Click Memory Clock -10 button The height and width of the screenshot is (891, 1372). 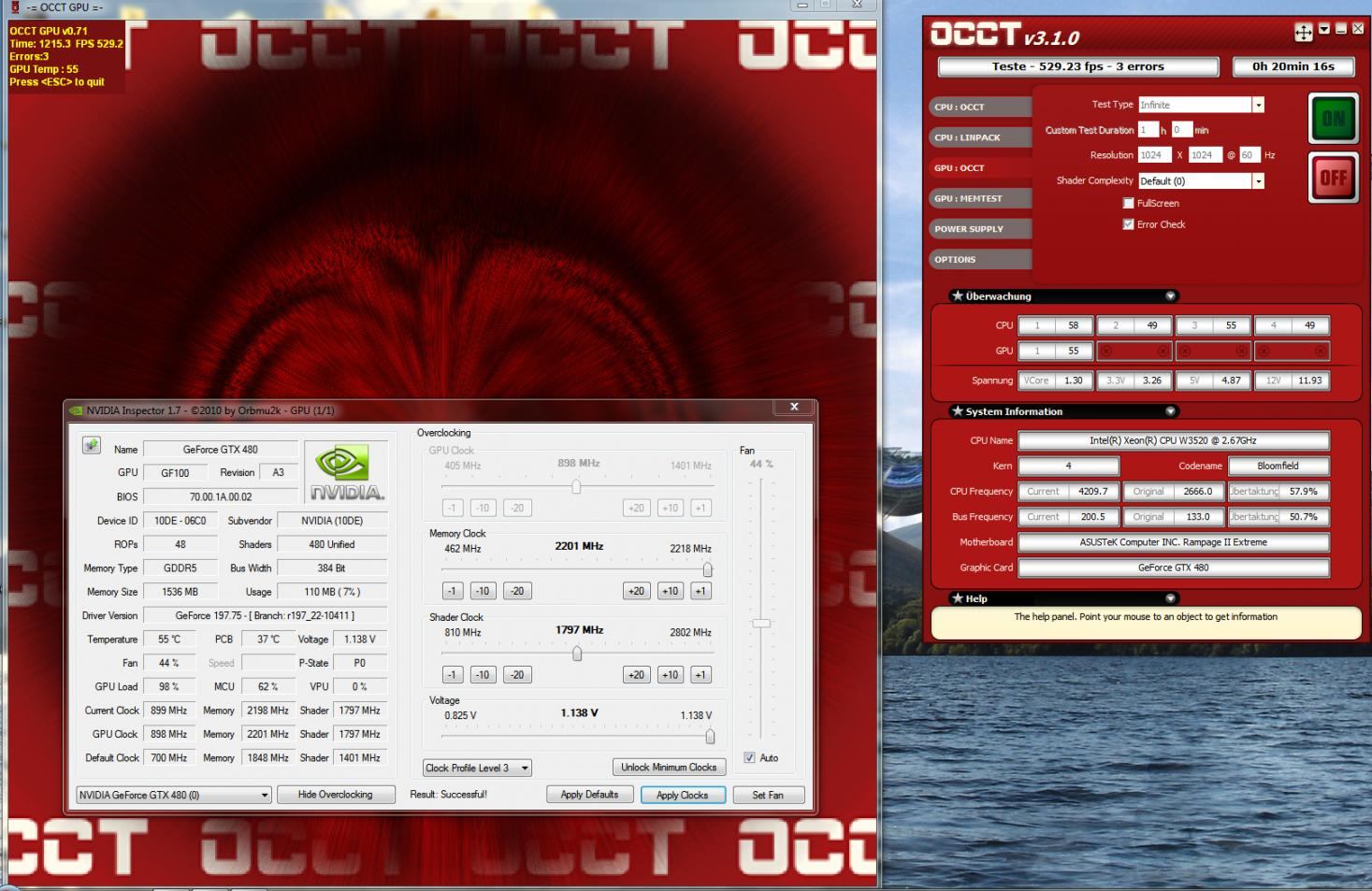[483, 591]
